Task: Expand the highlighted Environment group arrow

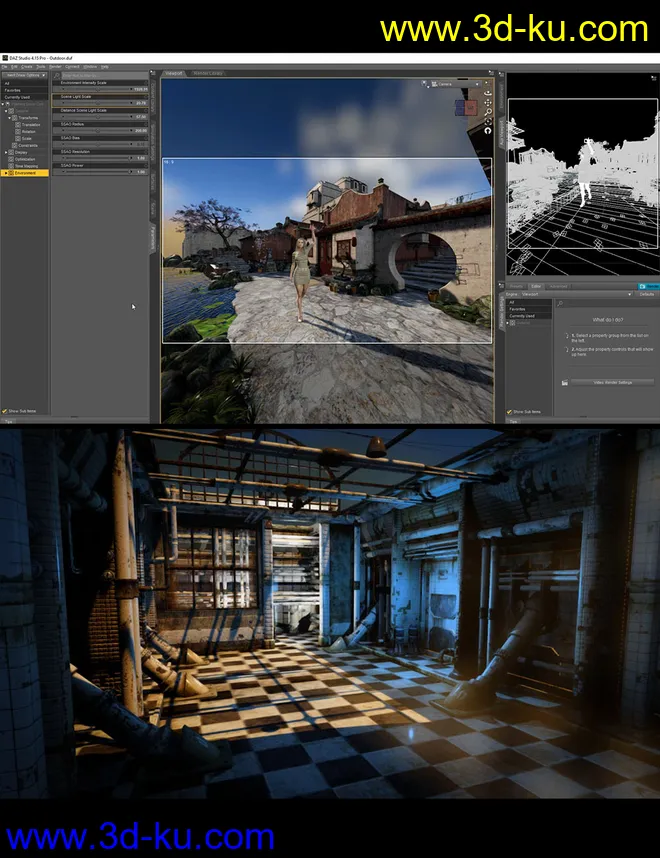Action: click(6, 173)
